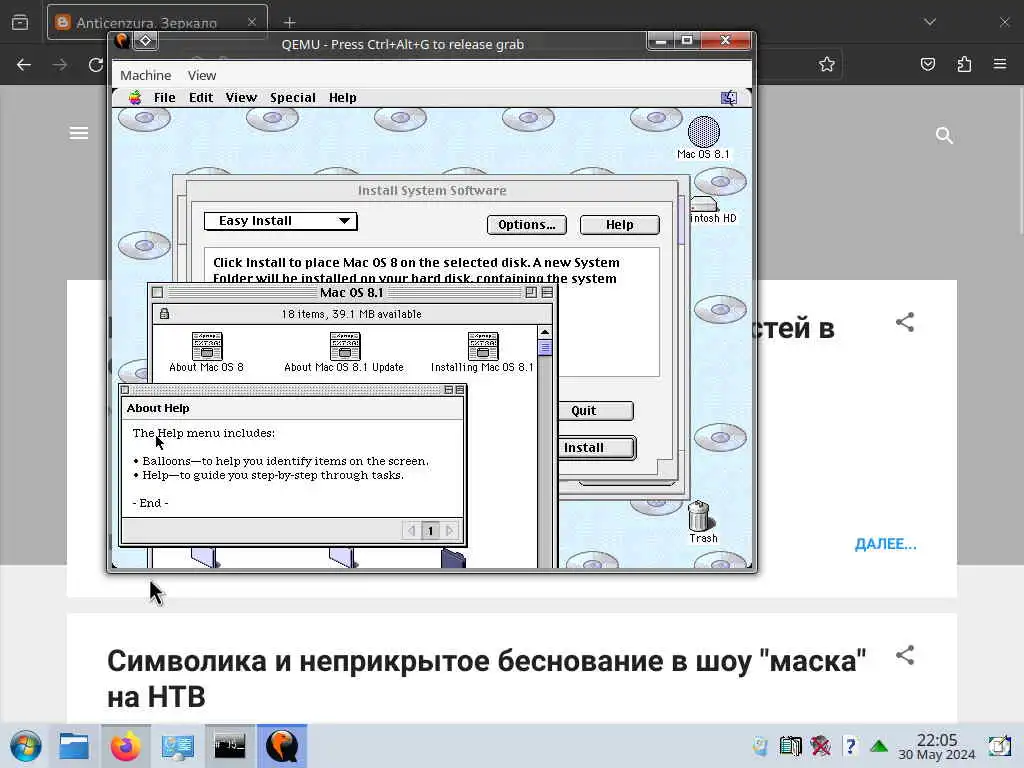Viewport: 1024px width, 768px height.
Task: Open the Mac OS Help menu in menu bar
Action: 342,98
